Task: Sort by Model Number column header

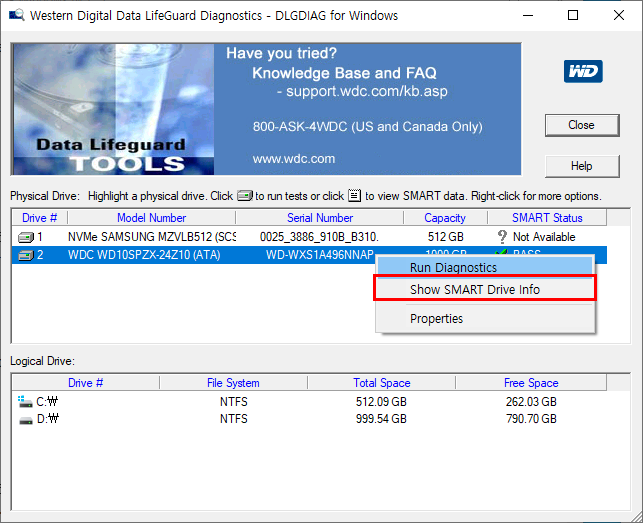Action: [151, 218]
